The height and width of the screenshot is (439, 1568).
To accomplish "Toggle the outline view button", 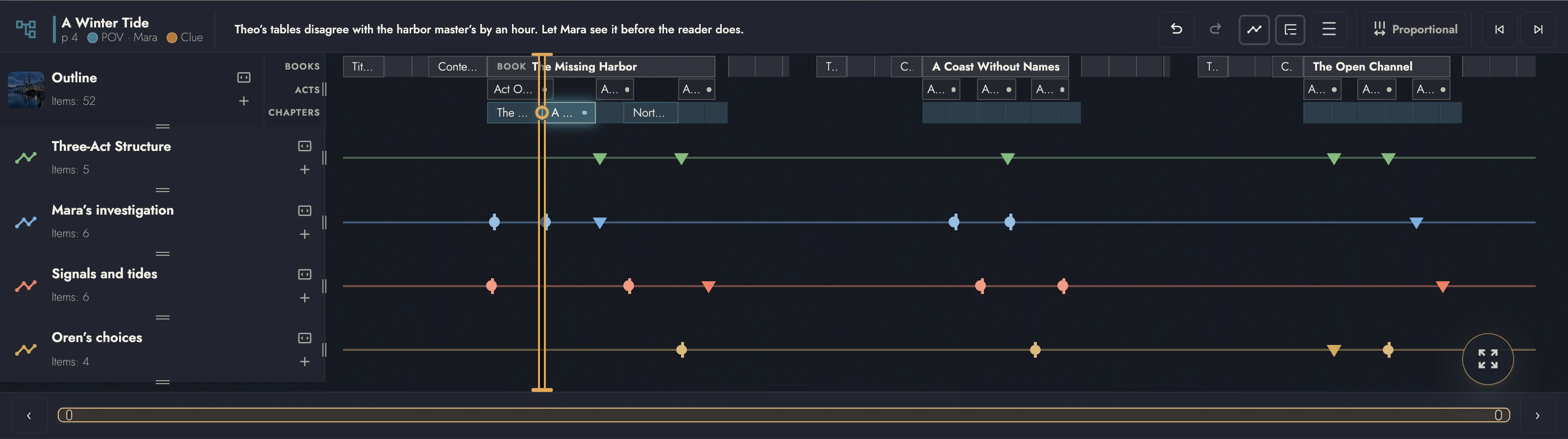I will point(1290,29).
